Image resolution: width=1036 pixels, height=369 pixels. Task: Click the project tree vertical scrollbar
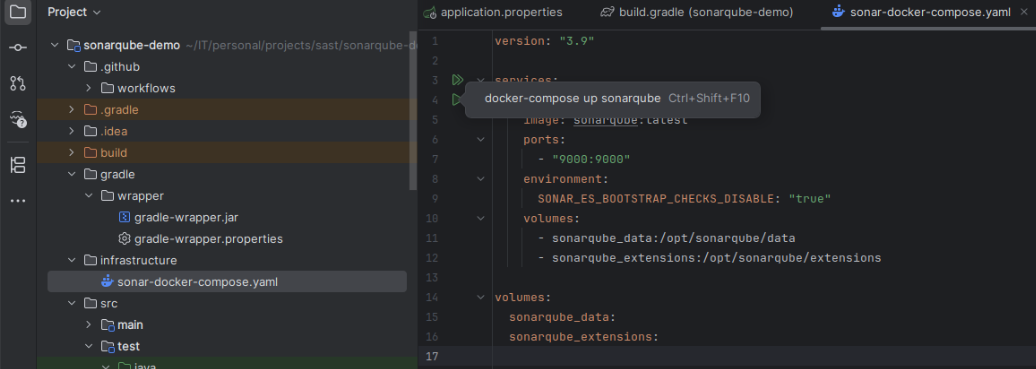(x=414, y=111)
